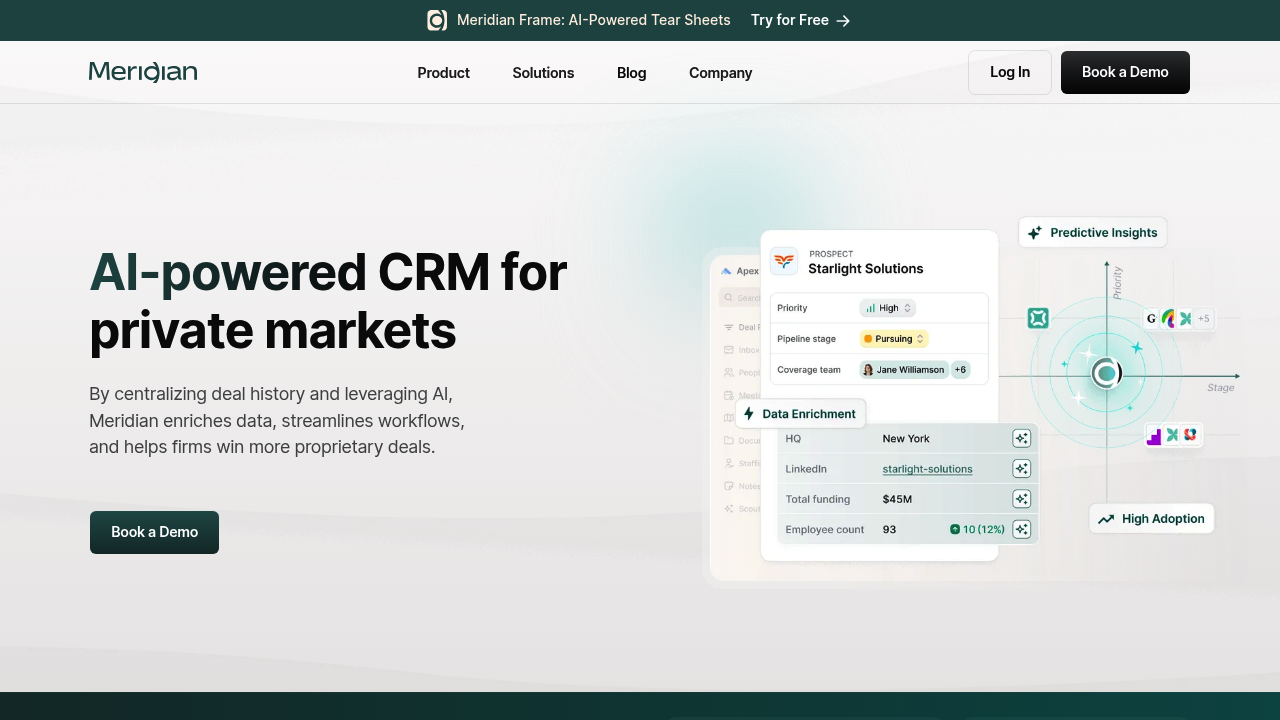Viewport: 1280px width, 720px height.
Task: Follow the starlight-solutions LinkedIn link
Action: (927, 468)
